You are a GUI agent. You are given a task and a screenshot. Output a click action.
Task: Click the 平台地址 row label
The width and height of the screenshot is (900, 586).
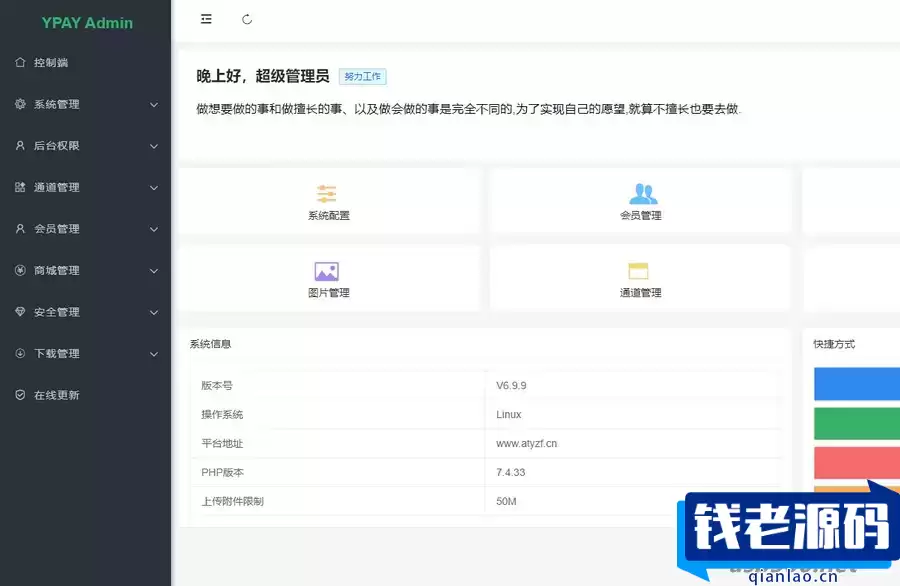pyautogui.click(x=222, y=444)
